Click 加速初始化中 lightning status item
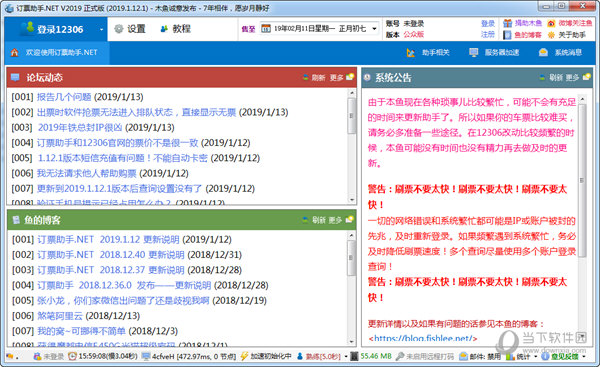Viewport: 600px width, 367px height. (266, 356)
